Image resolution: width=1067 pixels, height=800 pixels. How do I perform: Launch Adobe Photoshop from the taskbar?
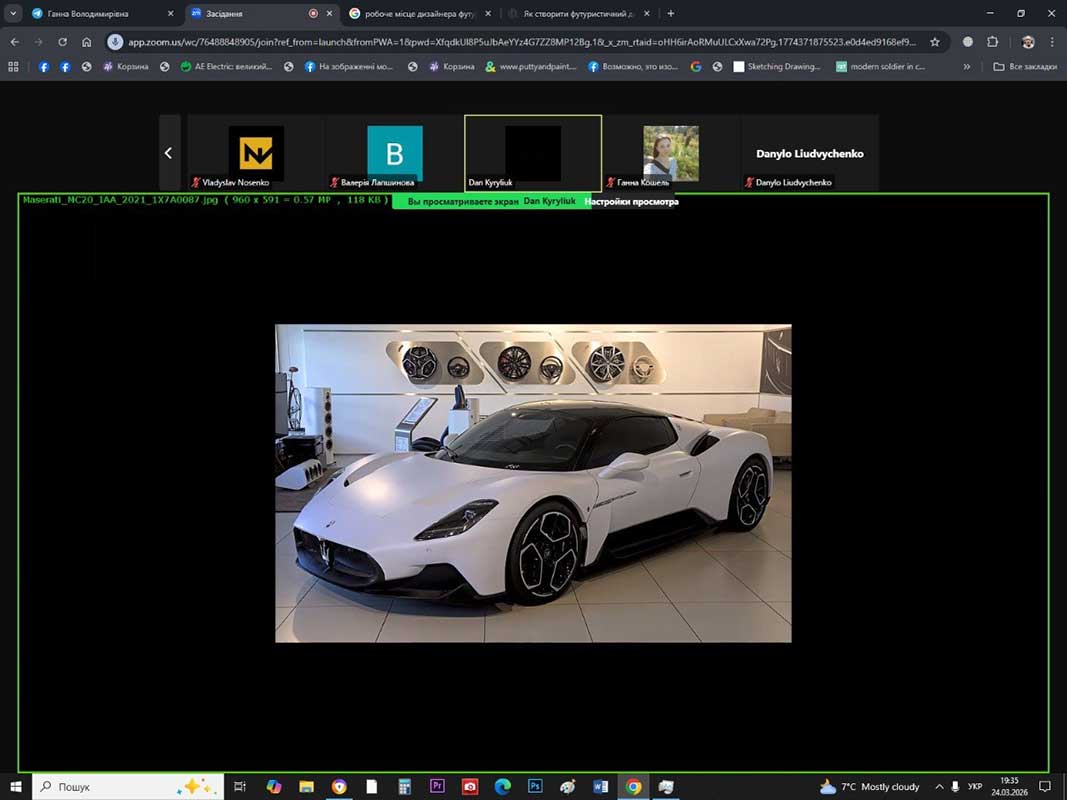[535, 787]
